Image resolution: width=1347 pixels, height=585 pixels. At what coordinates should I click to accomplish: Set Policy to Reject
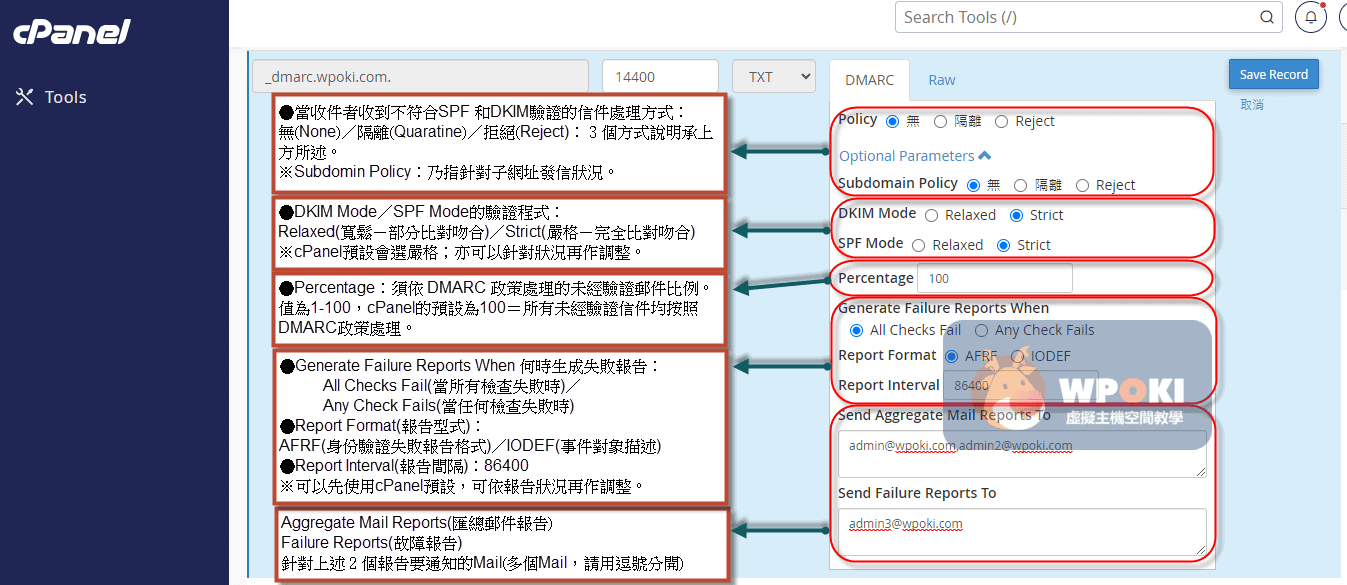point(1002,122)
